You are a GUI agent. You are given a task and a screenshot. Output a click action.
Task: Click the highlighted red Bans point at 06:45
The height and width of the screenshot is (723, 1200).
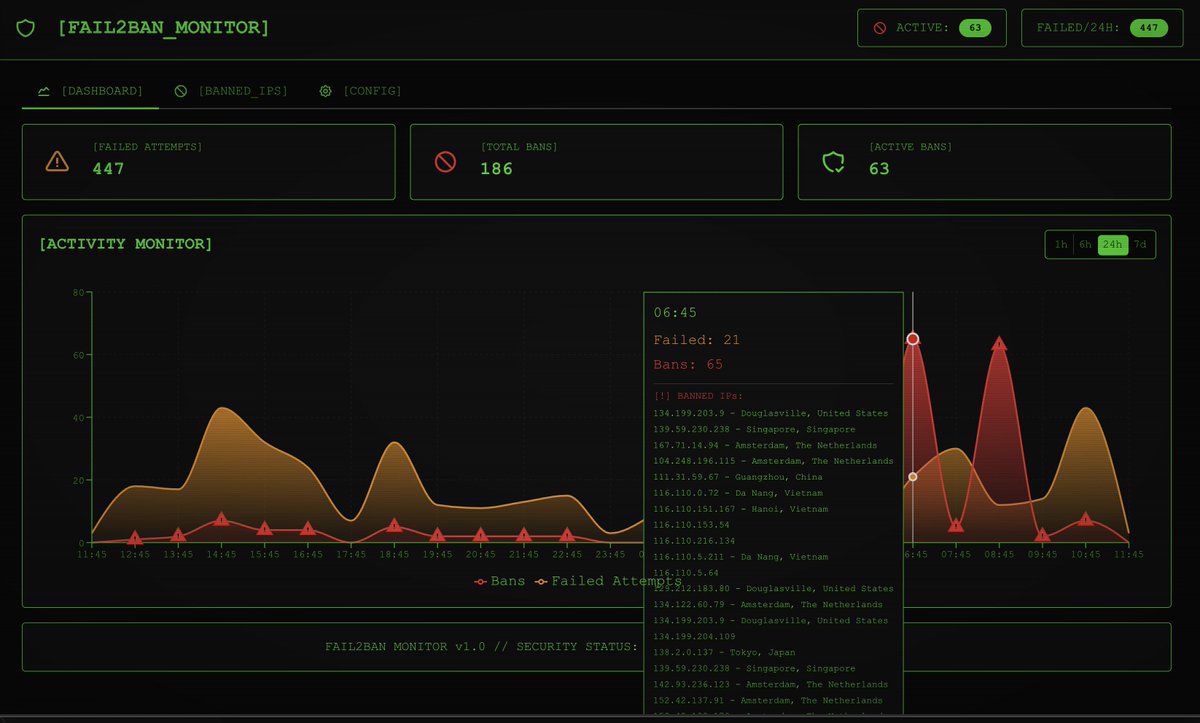[x=913, y=339]
